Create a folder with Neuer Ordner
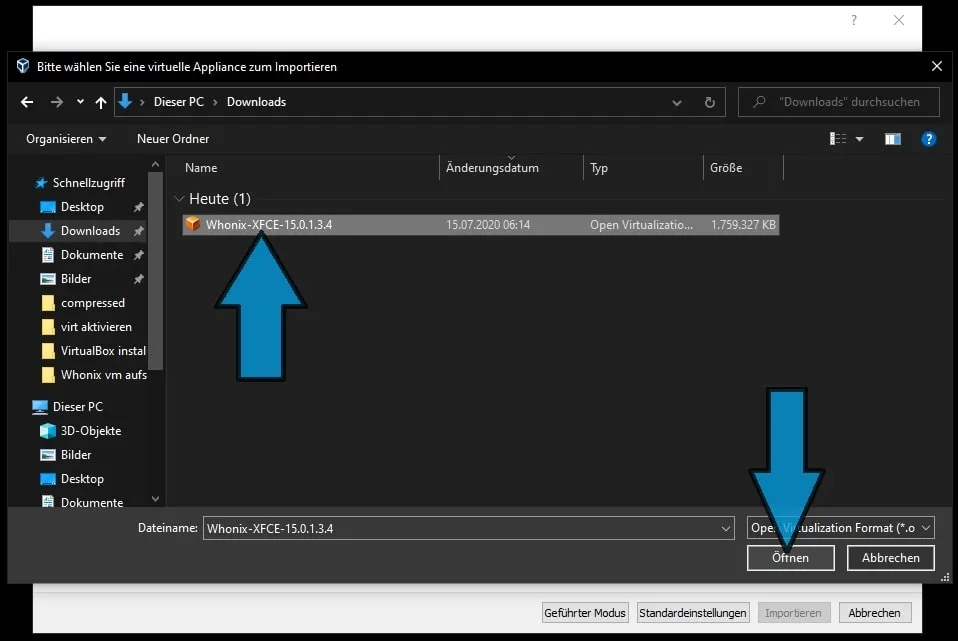Viewport: 958px width, 641px height. coord(173,139)
